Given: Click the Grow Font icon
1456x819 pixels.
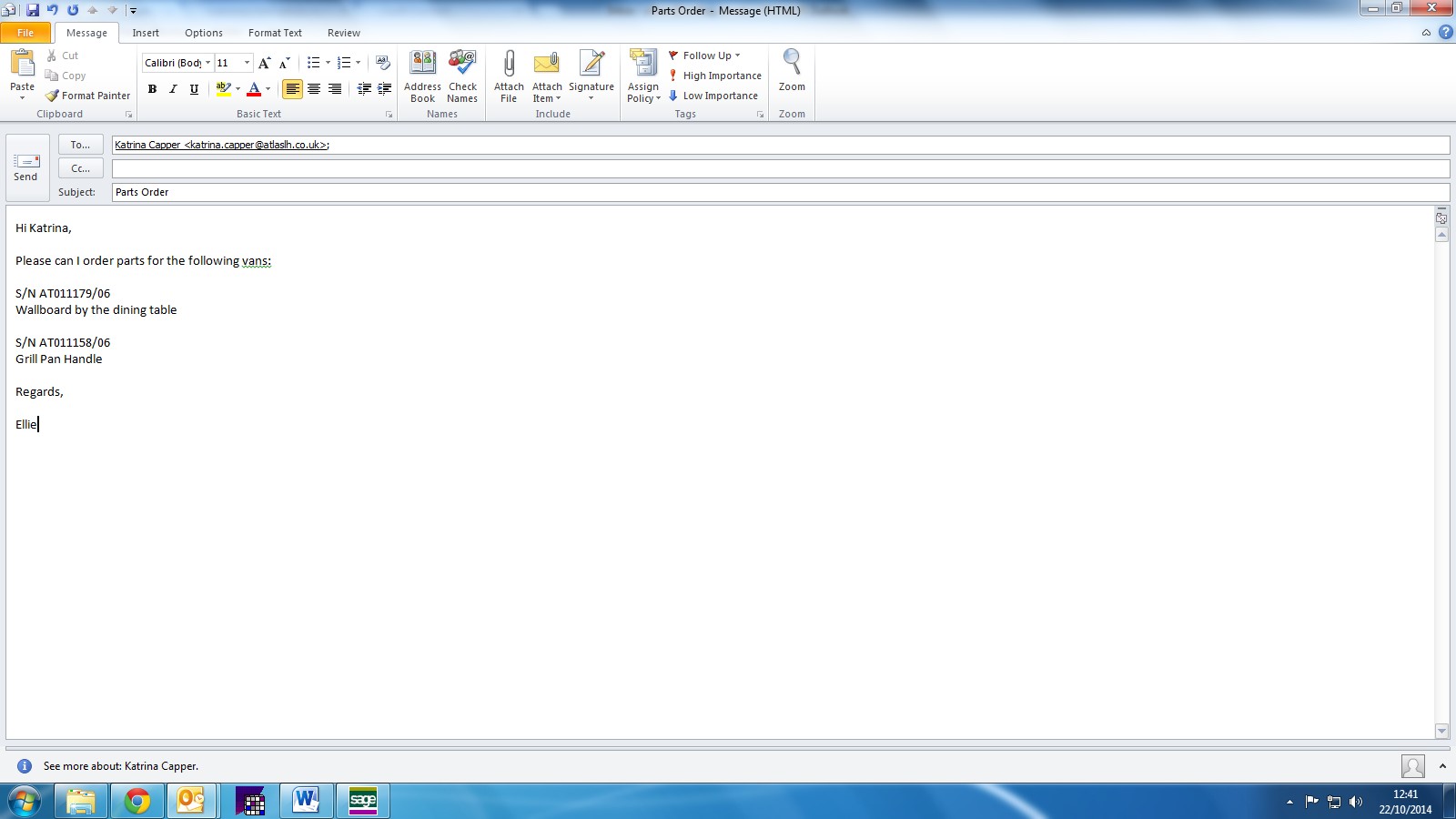Looking at the screenshot, I should (264, 63).
